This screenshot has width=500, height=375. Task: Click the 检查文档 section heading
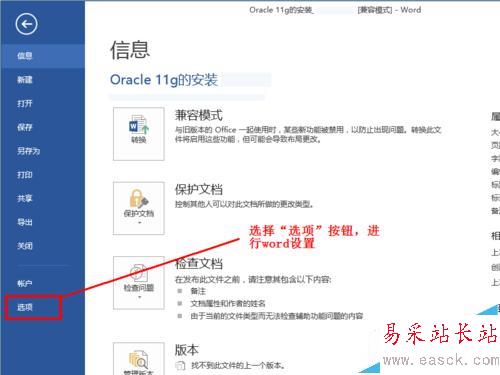coord(199,264)
